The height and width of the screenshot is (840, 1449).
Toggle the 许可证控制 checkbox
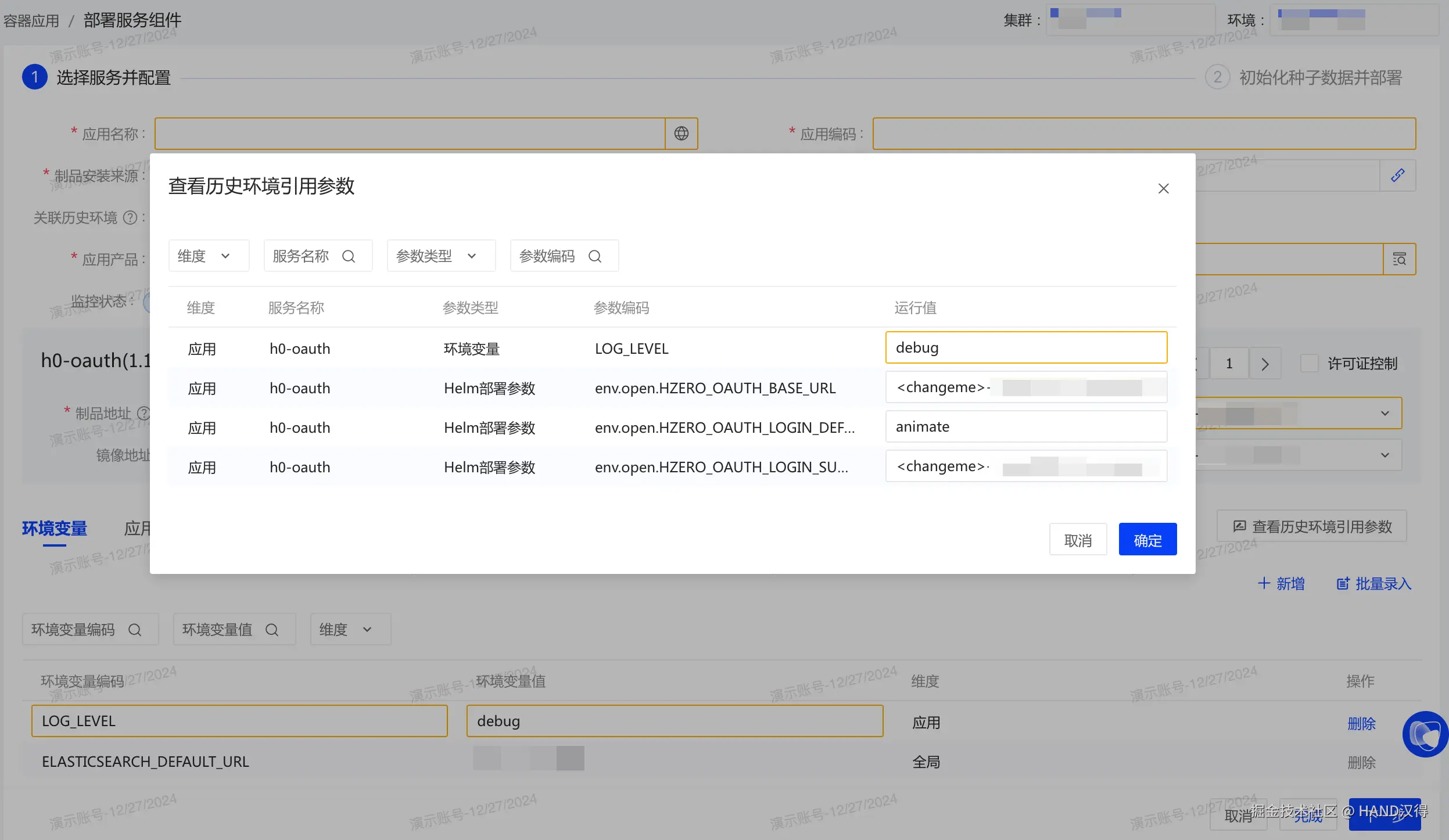[x=1310, y=364]
